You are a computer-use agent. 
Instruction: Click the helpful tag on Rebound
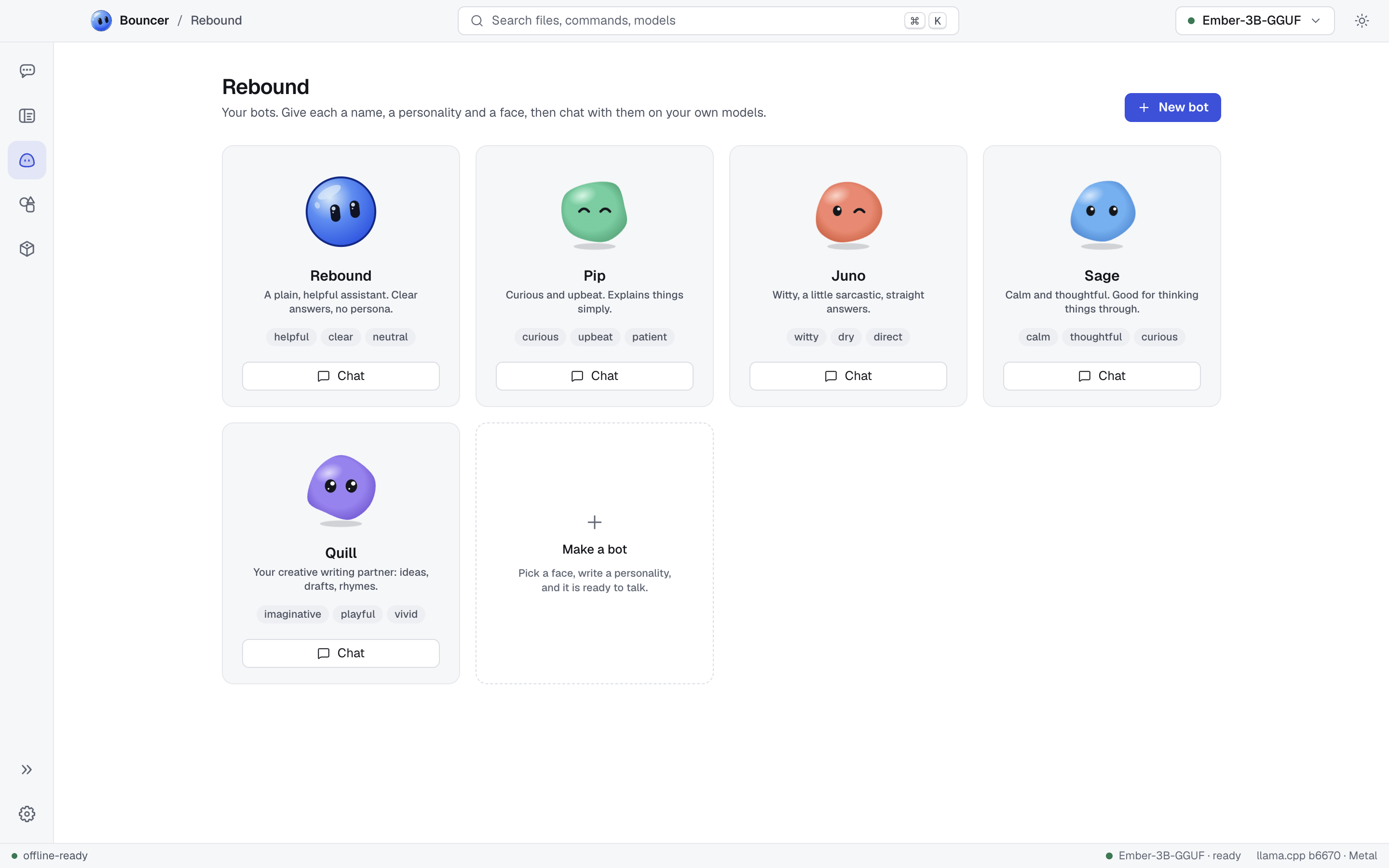coord(291,337)
